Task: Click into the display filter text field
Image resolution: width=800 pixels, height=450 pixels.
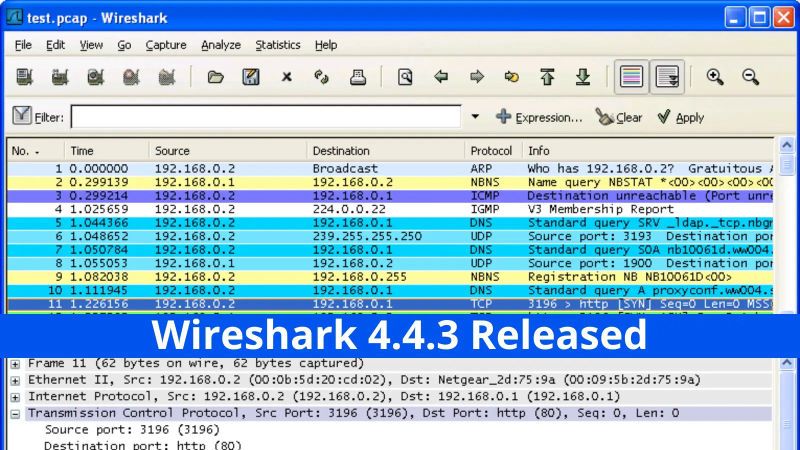Action: tap(266, 117)
